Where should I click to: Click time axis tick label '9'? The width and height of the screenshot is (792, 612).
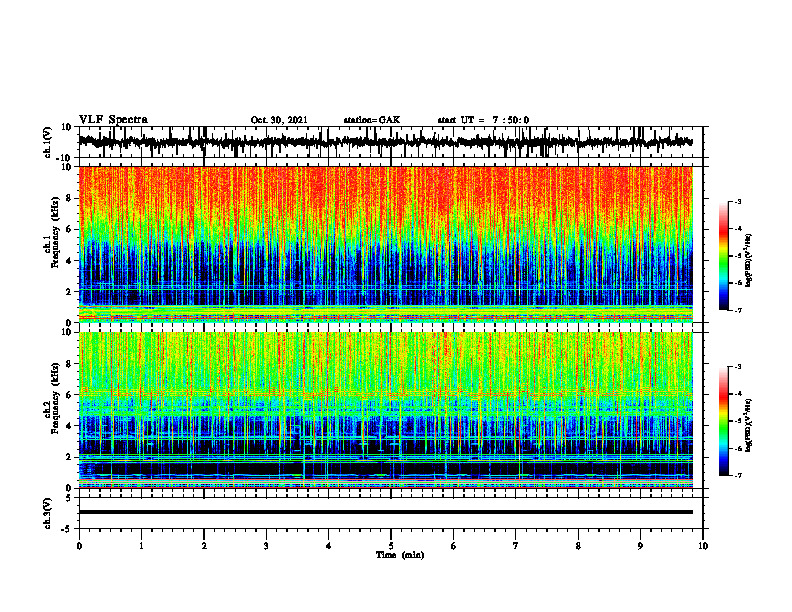coord(640,546)
